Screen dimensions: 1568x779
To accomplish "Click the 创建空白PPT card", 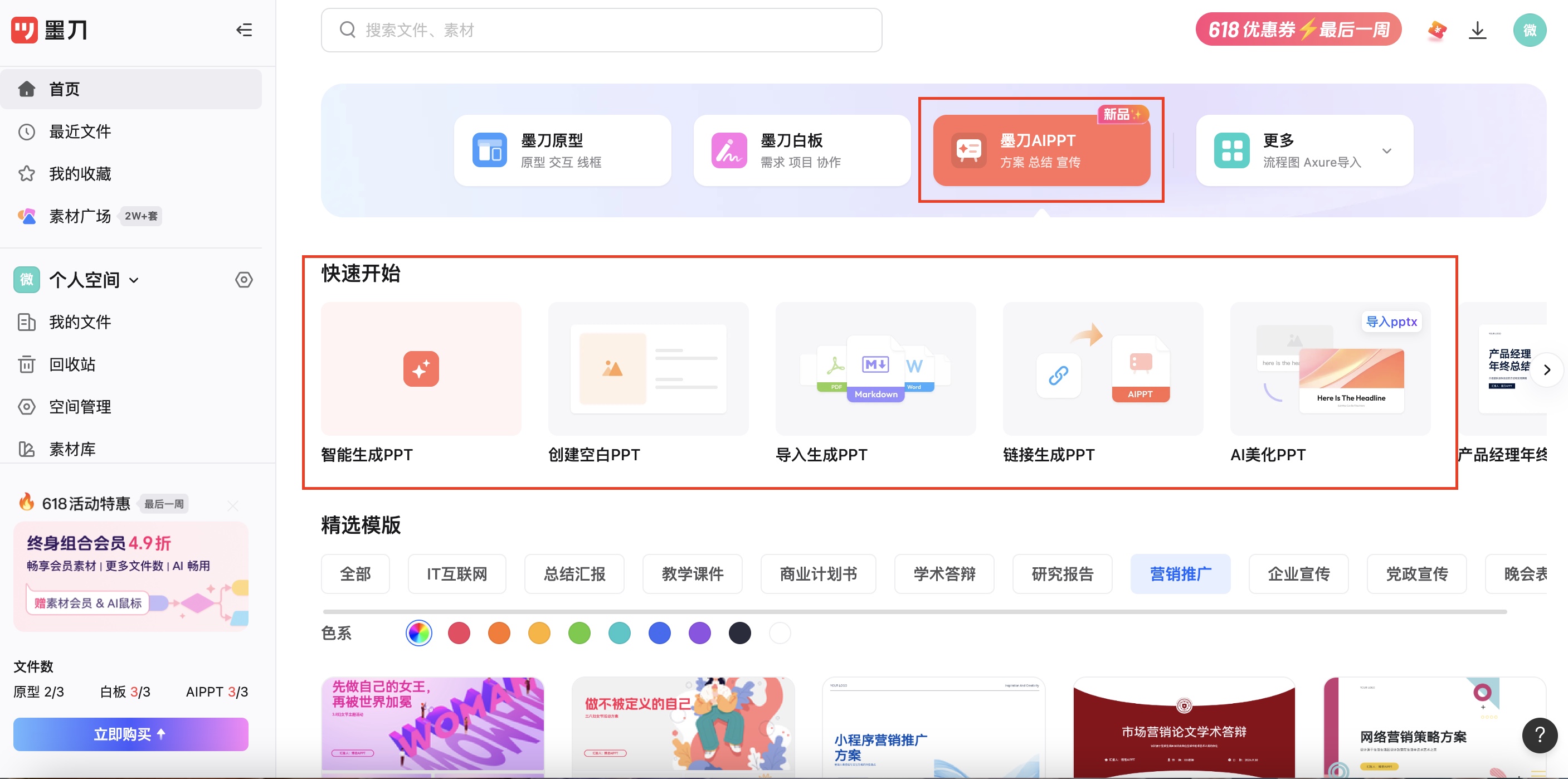I will pyautogui.click(x=648, y=368).
